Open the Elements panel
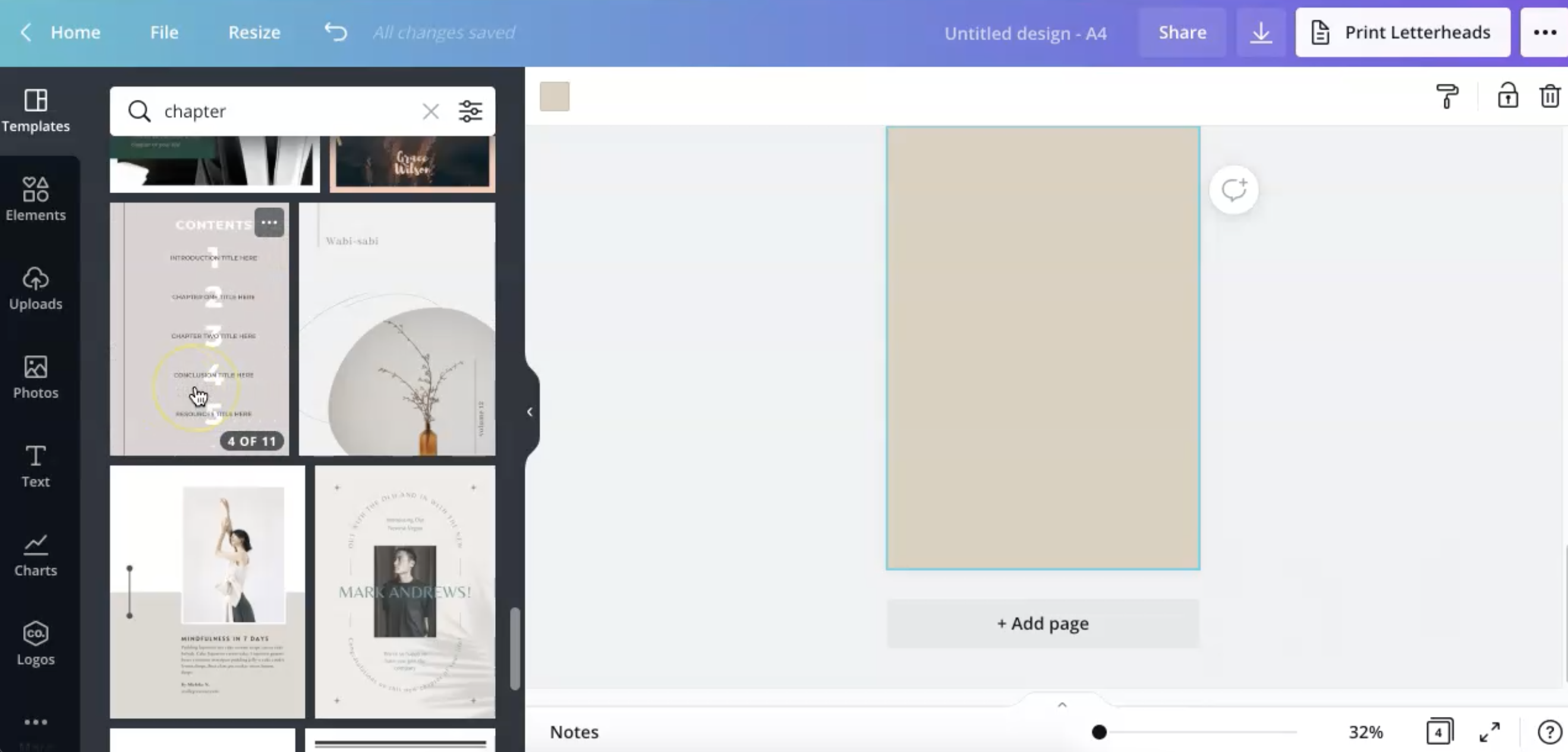 click(x=35, y=199)
